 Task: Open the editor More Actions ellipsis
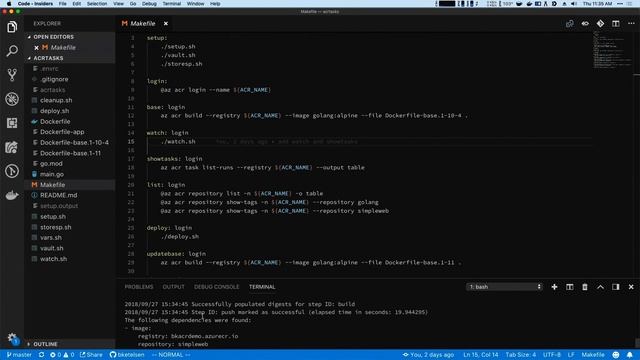[x=631, y=24]
